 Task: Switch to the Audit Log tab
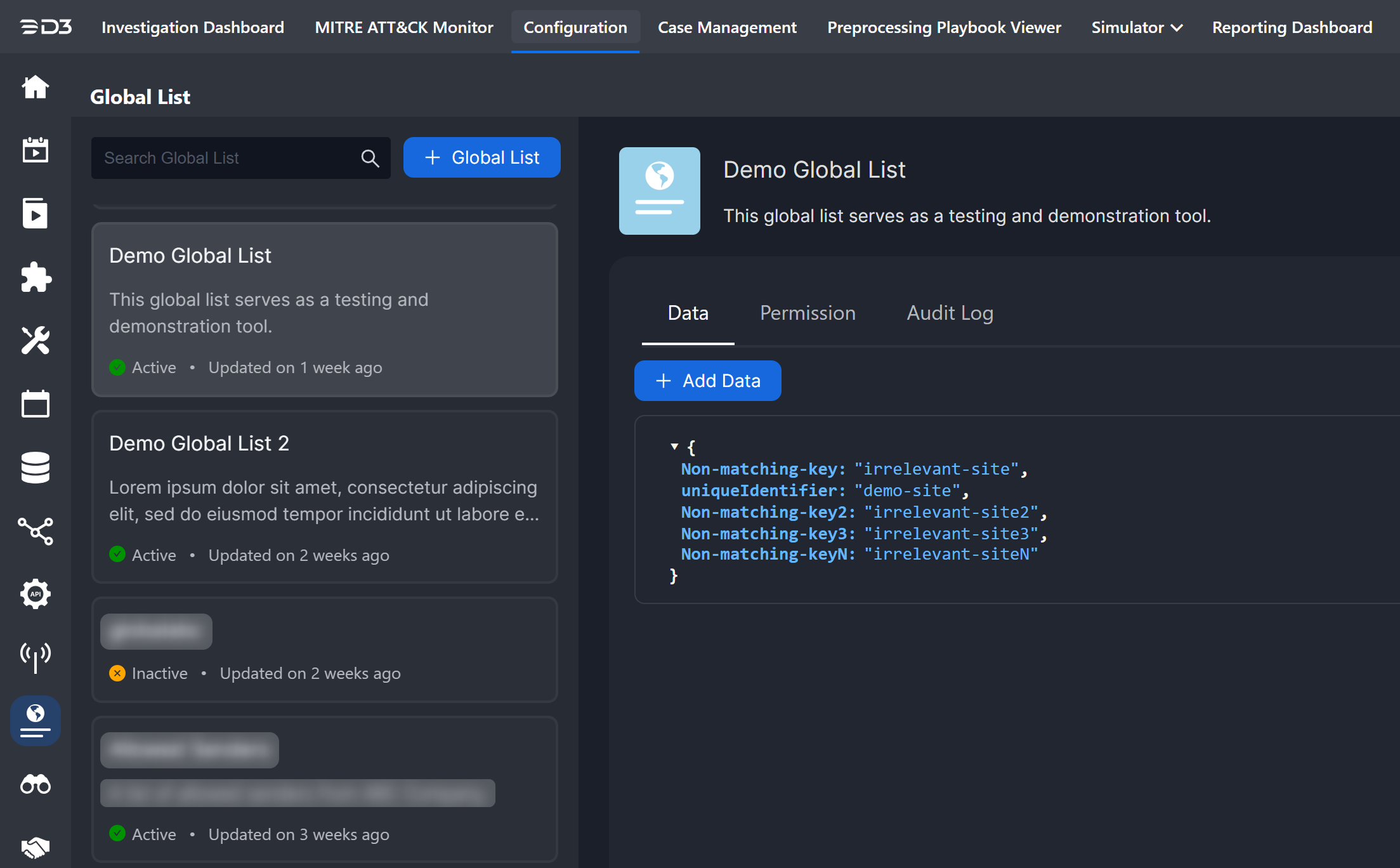click(950, 313)
